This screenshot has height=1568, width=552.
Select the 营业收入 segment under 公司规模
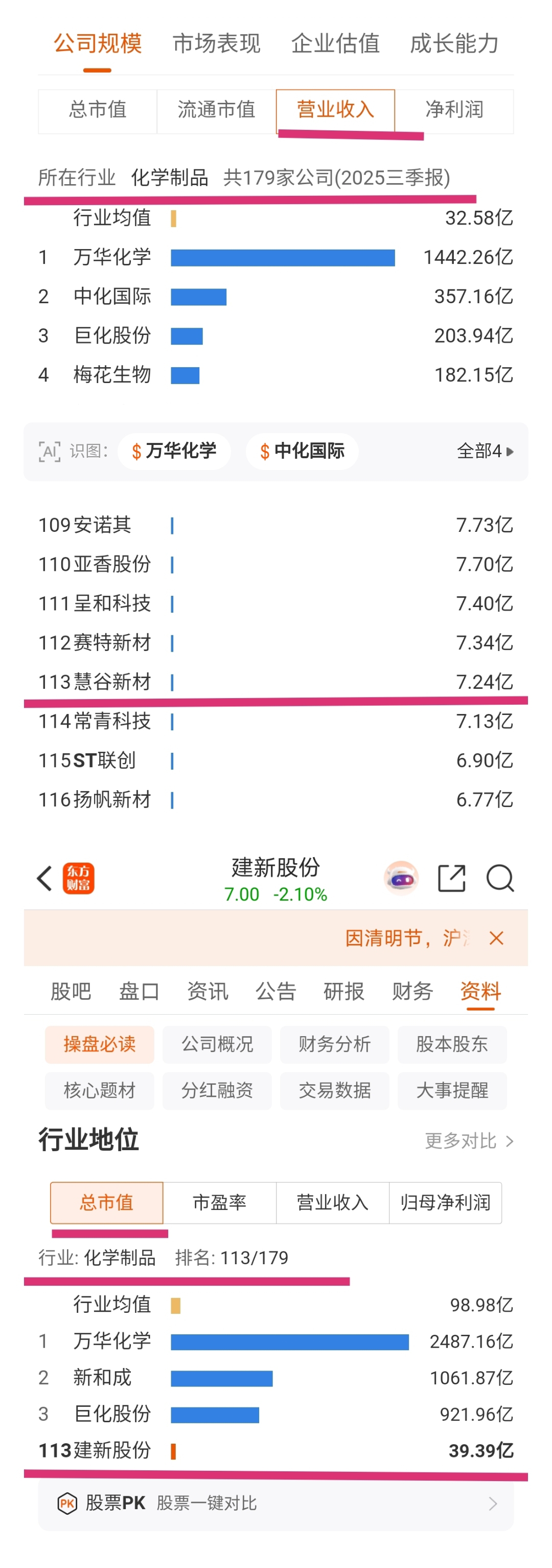pyautogui.click(x=335, y=110)
